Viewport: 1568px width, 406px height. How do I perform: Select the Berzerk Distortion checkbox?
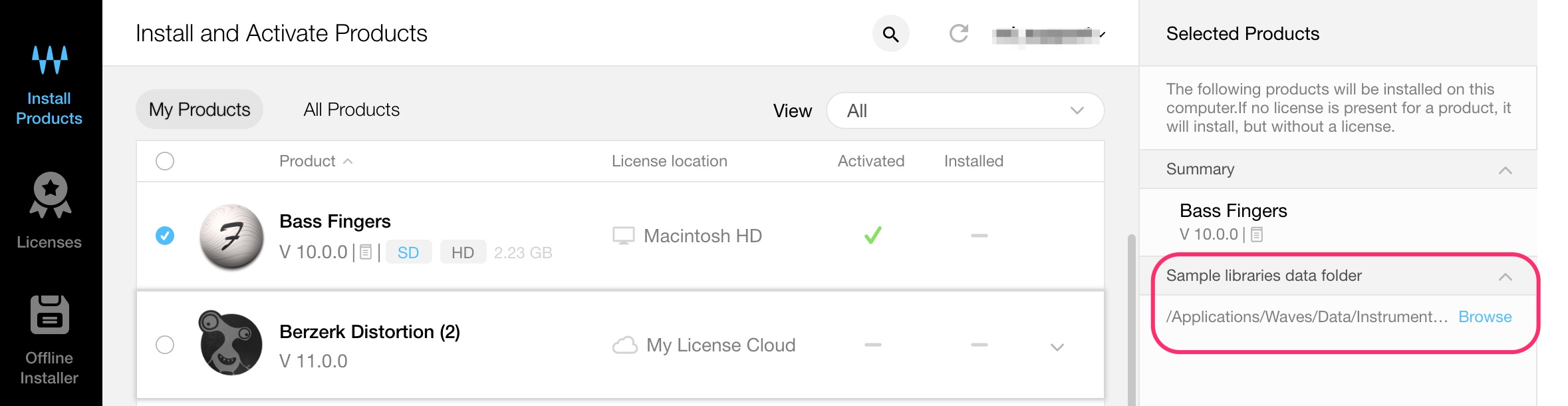click(165, 345)
